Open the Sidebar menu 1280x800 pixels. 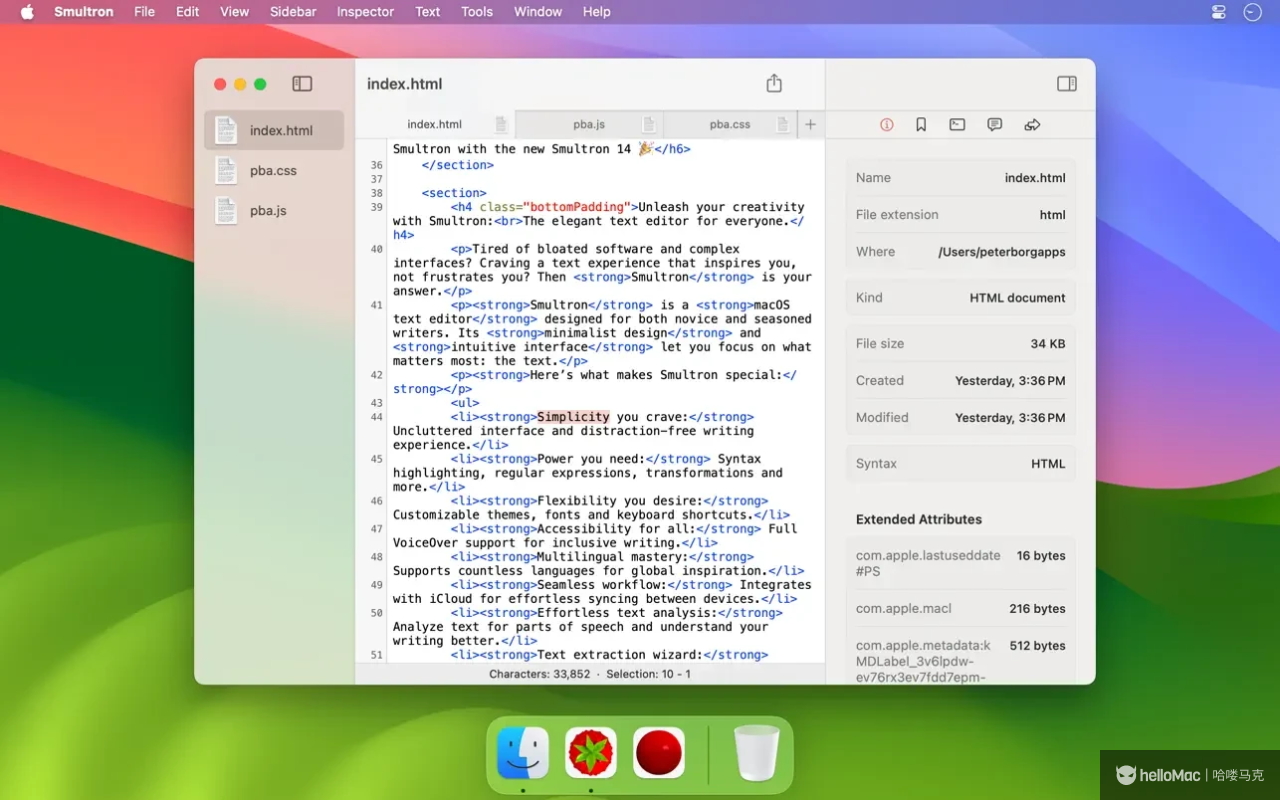pyautogui.click(x=293, y=12)
